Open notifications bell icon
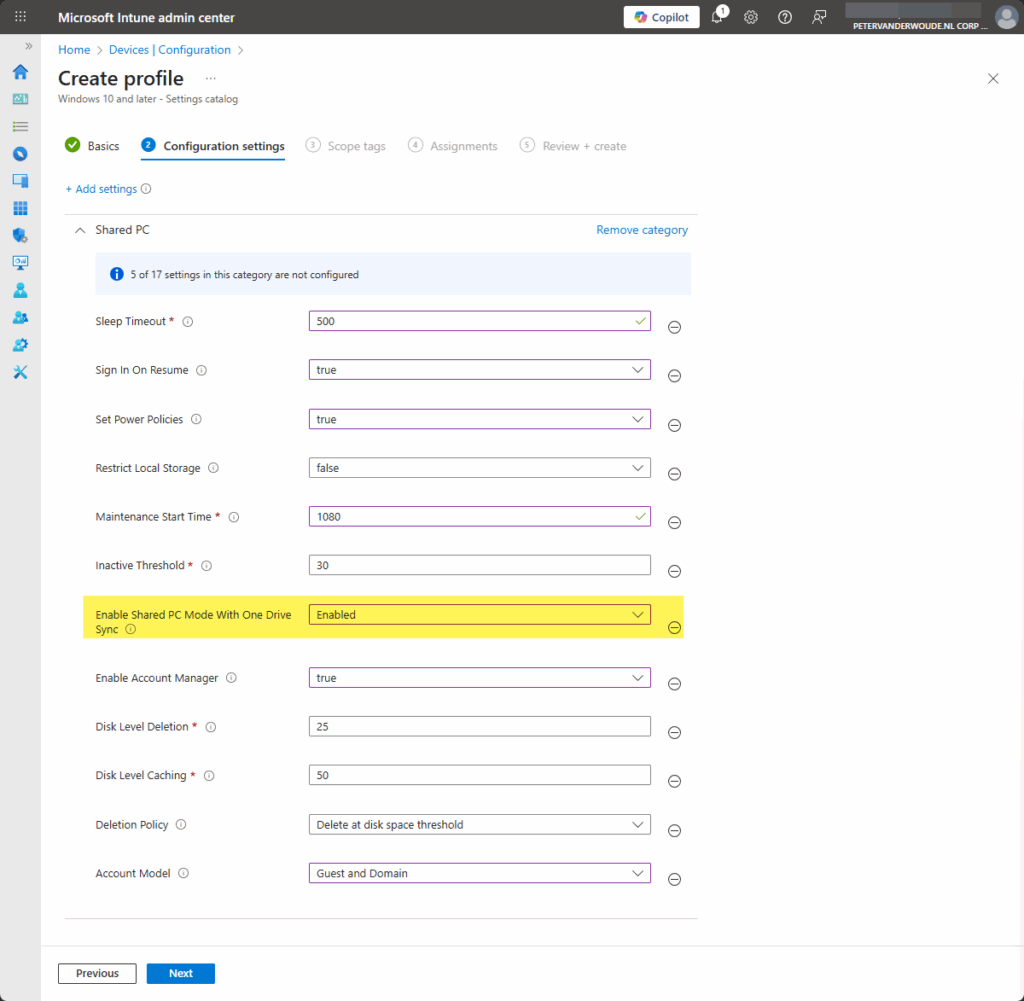This screenshot has width=1024, height=1001. [x=717, y=17]
